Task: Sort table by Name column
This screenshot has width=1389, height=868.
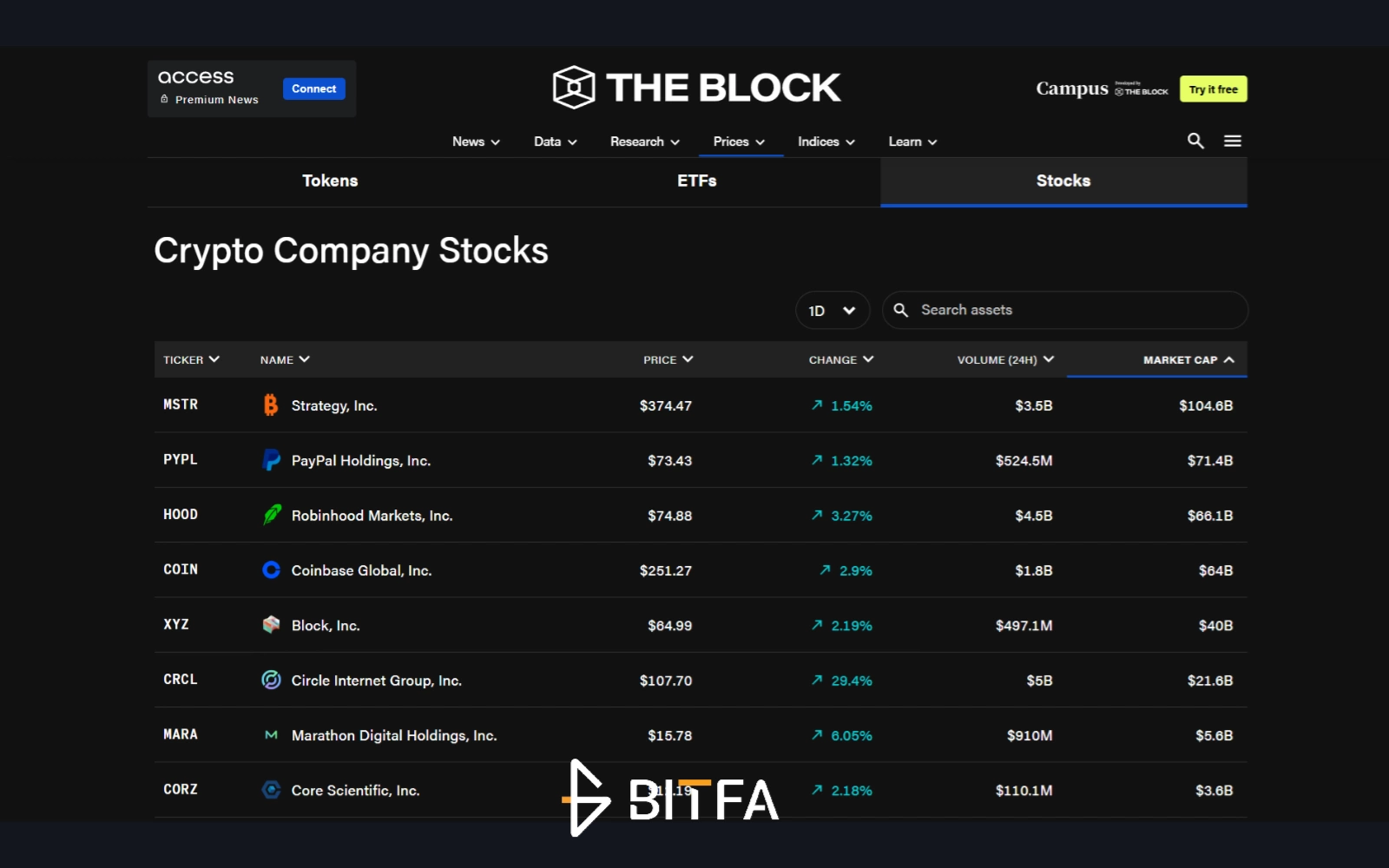Action: (285, 359)
